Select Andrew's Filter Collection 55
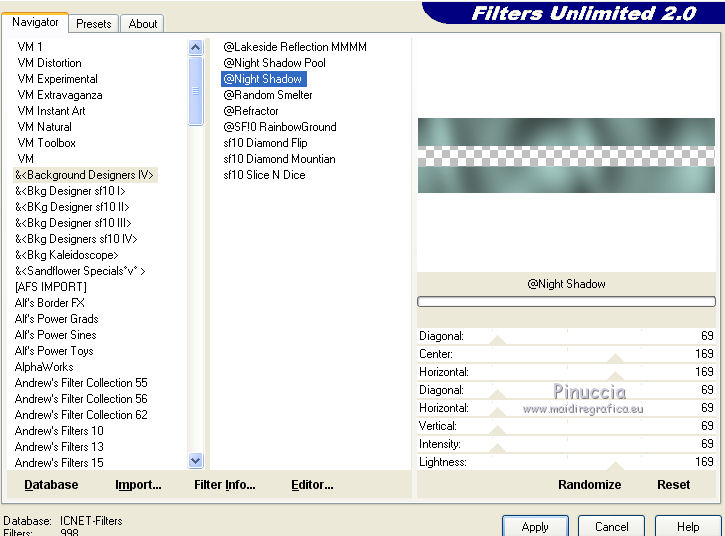This screenshot has height=536, width=725. (x=81, y=383)
